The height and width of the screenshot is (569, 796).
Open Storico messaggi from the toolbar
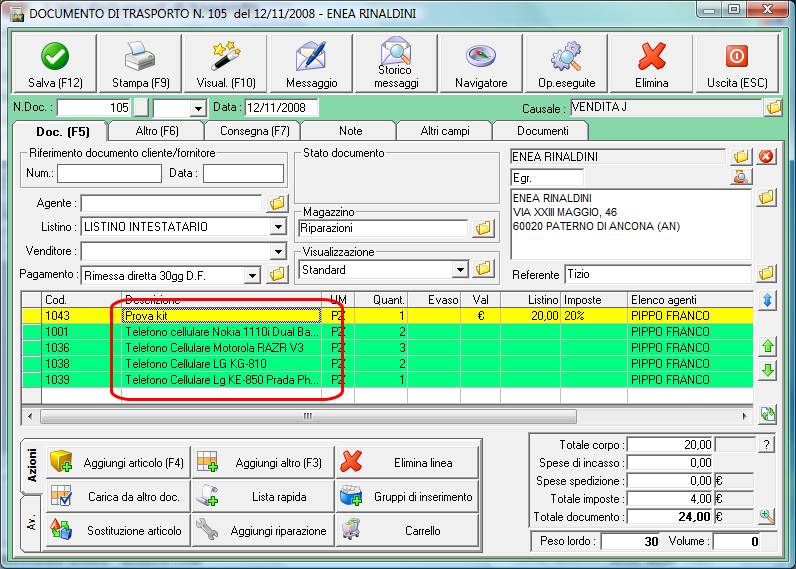(x=395, y=63)
